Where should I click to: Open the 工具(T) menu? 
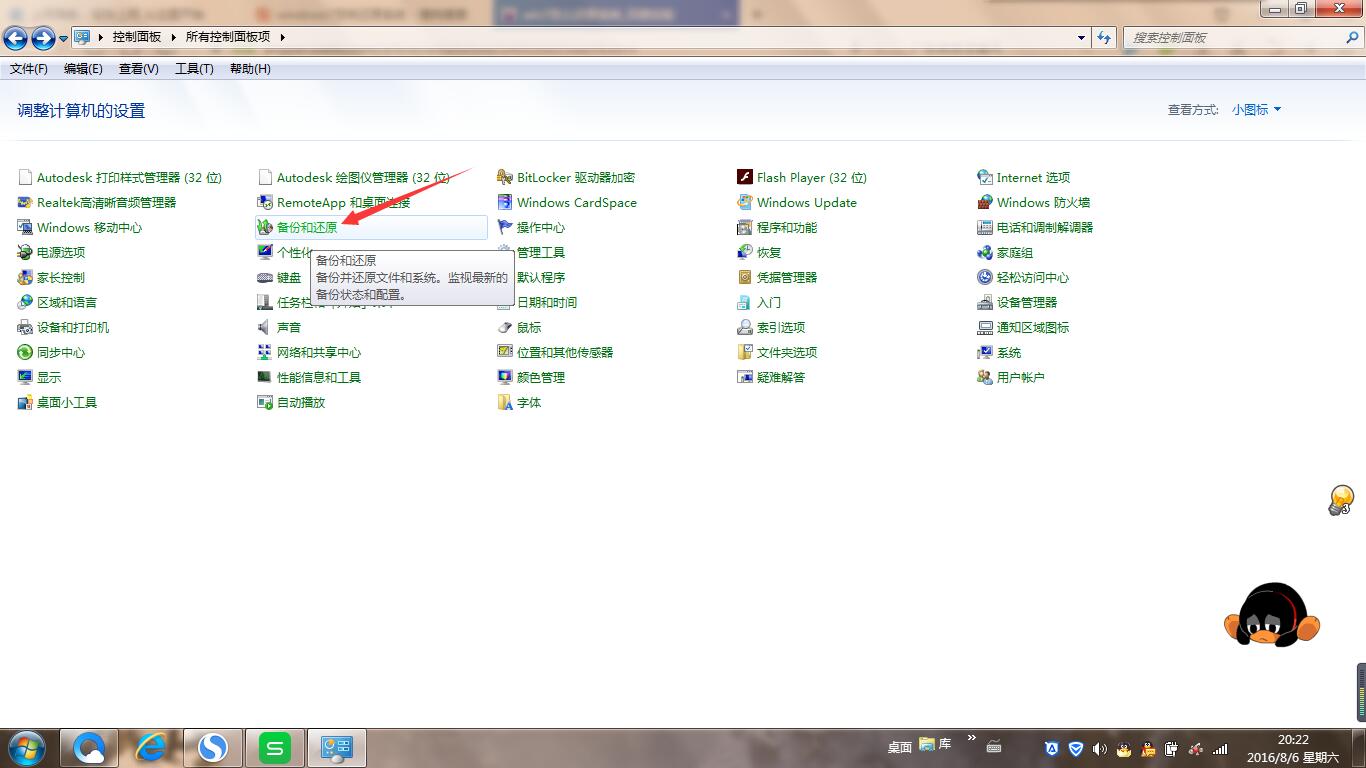click(194, 69)
